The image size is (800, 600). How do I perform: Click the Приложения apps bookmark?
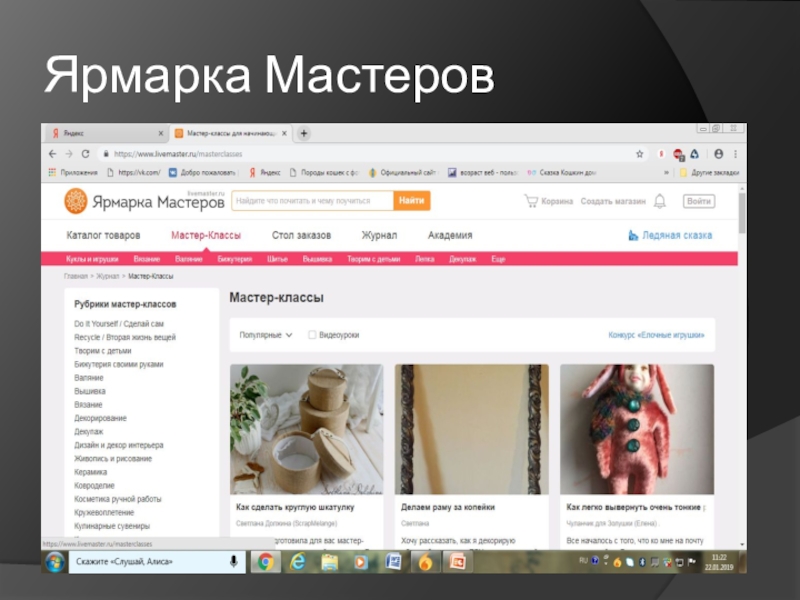(72, 172)
